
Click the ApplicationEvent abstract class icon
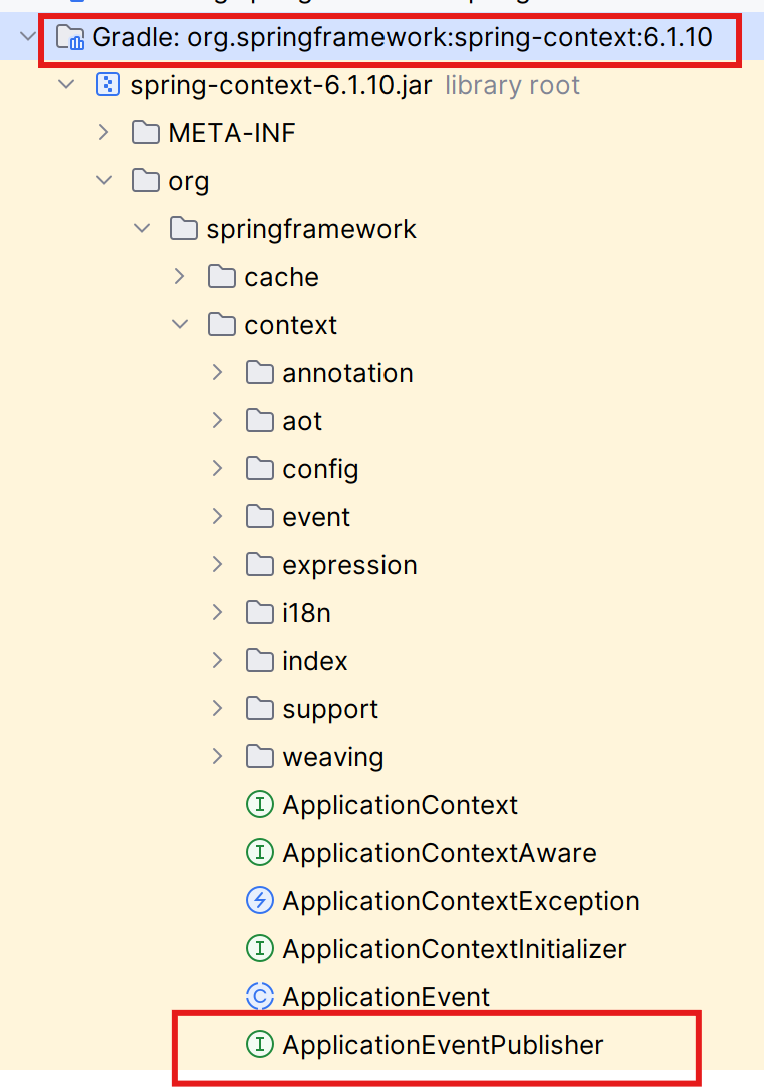pos(259,997)
